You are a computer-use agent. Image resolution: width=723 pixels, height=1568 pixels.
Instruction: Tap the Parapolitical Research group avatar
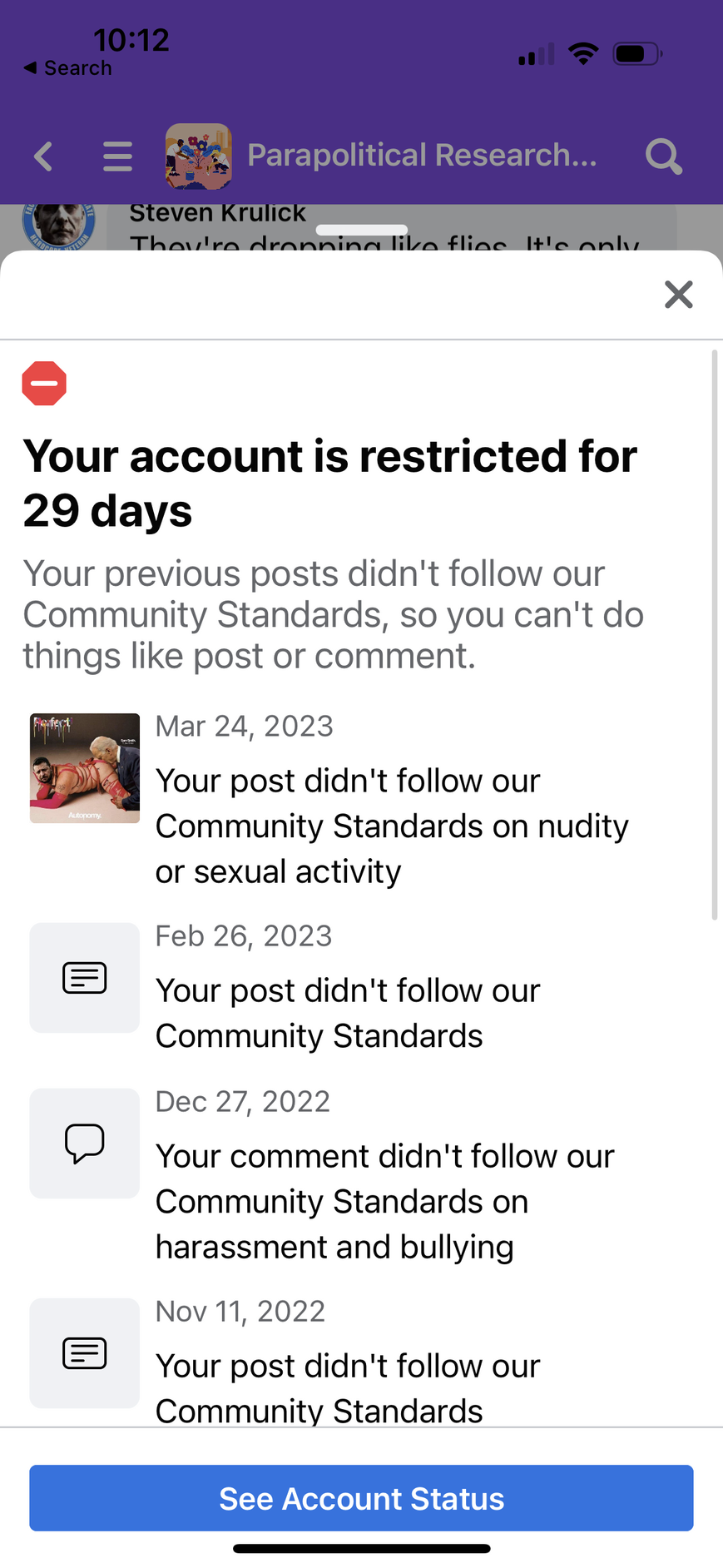[x=198, y=156]
